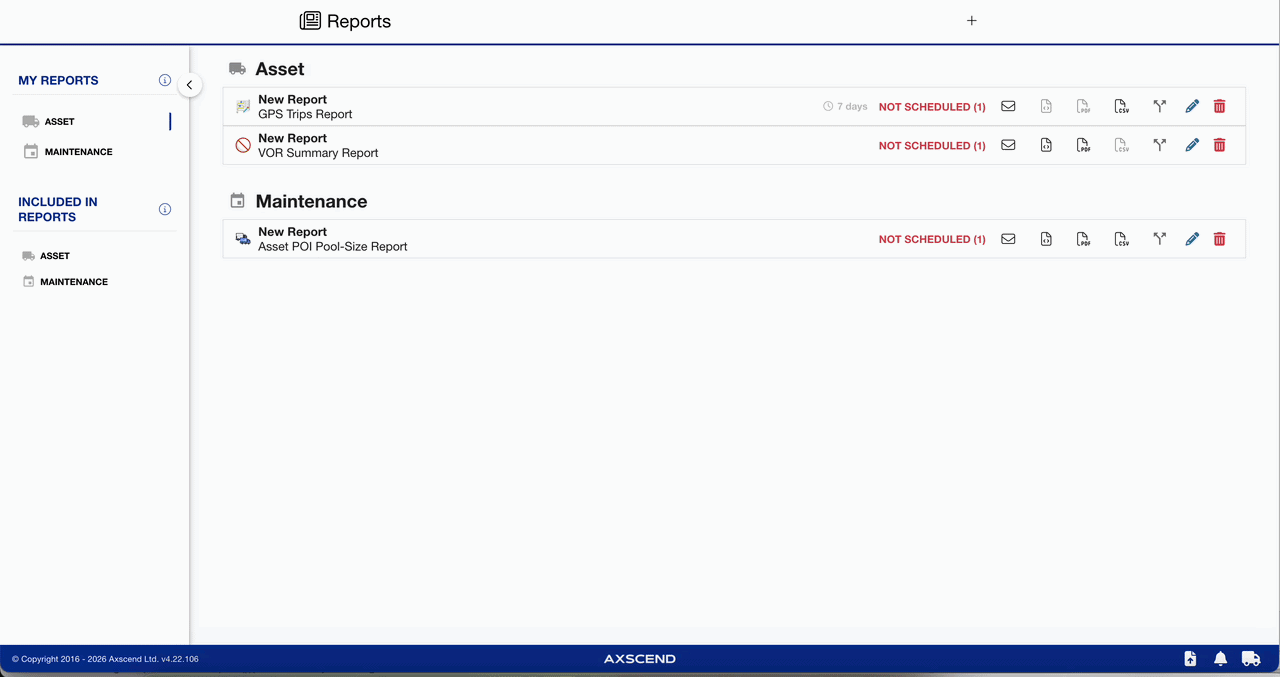Screen dimensions: 1280x677
Task: Click the truck icon in footer bar
Action: [1250, 658]
